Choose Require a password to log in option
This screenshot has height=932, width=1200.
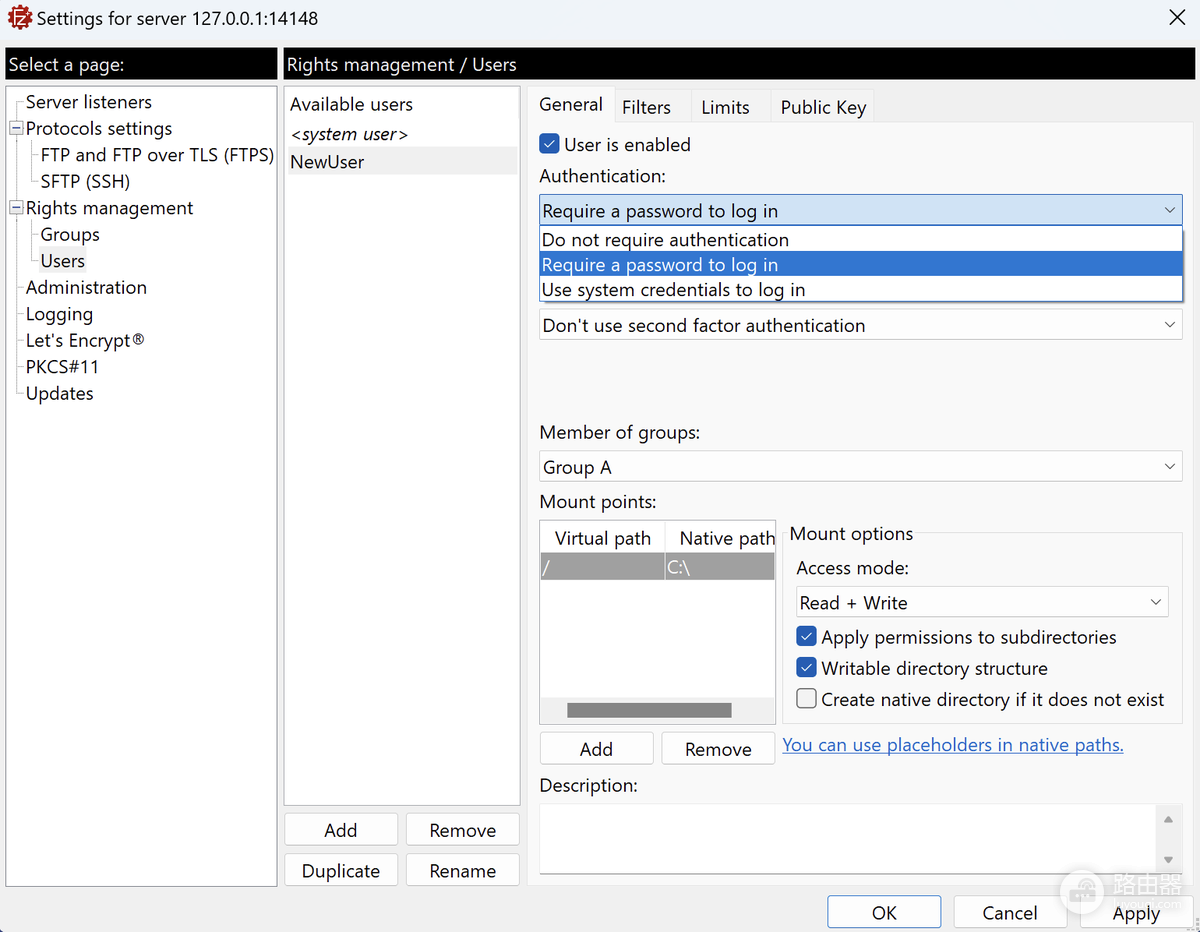[x=861, y=265]
